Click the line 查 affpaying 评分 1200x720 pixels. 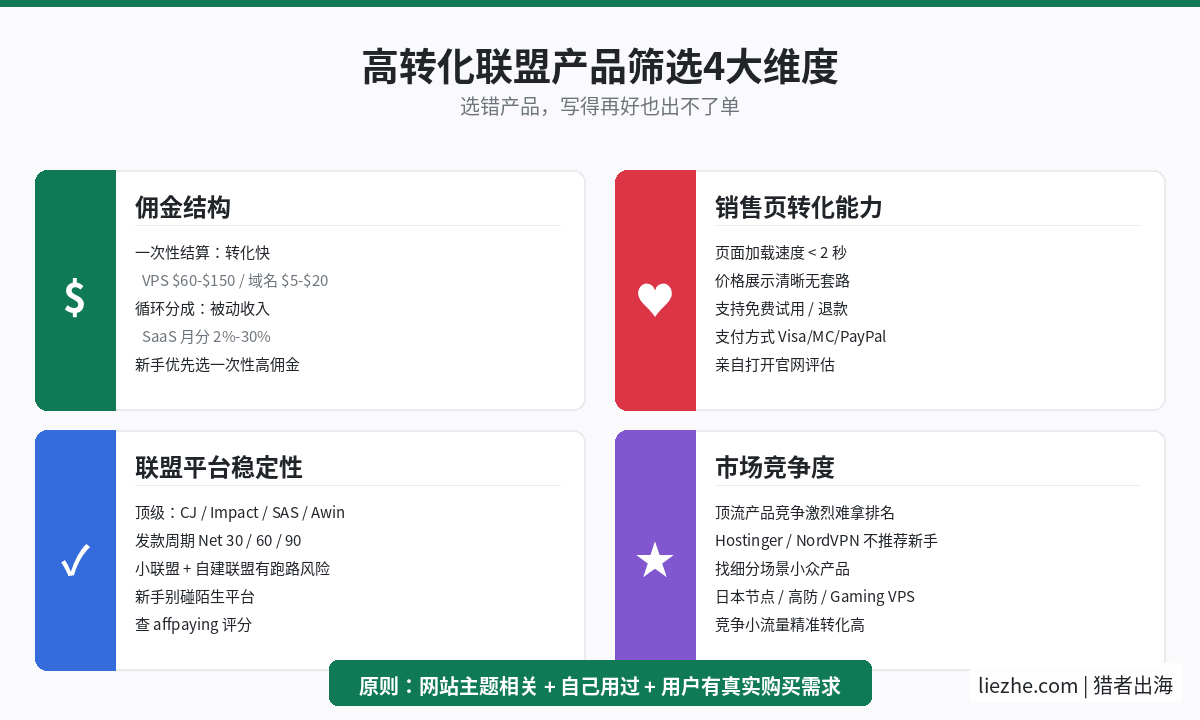pos(194,625)
